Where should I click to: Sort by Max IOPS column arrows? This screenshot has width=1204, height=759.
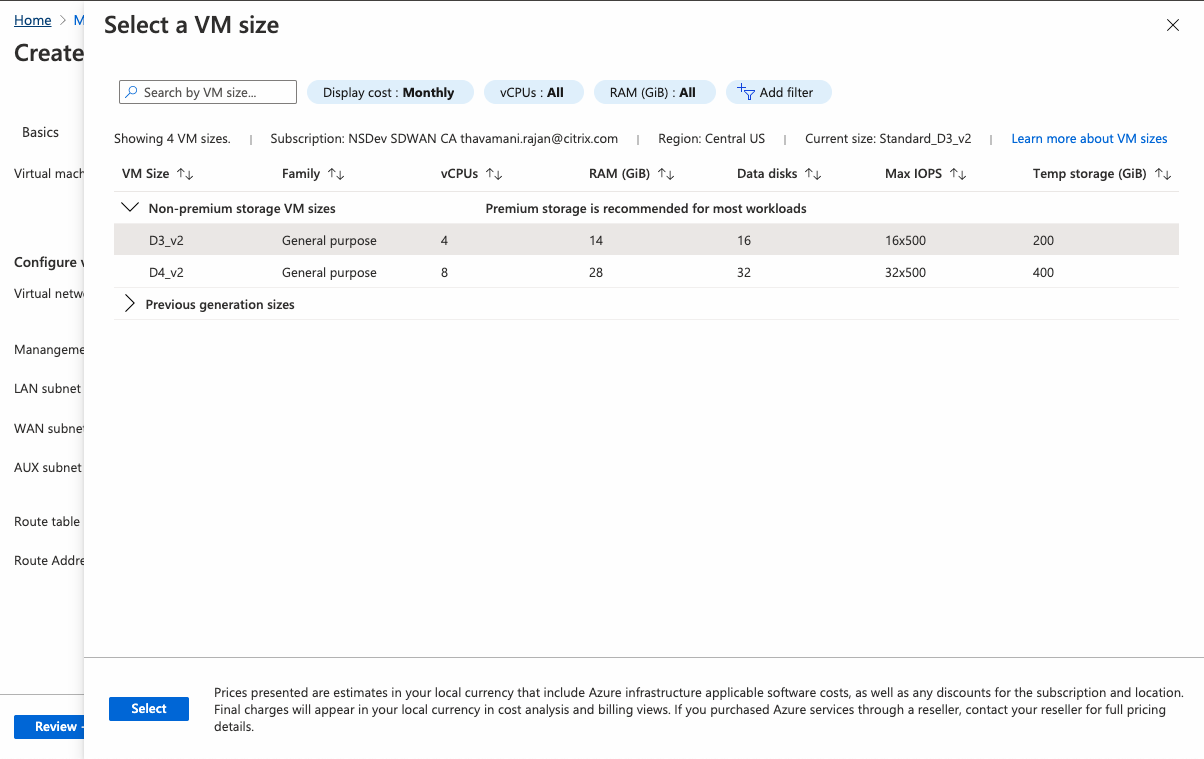click(958, 174)
